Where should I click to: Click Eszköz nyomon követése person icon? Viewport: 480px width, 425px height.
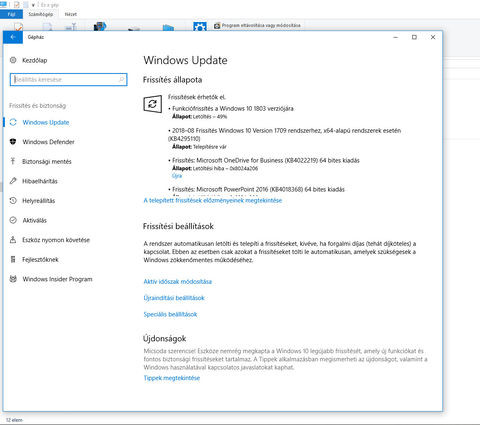[x=13, y=240]
